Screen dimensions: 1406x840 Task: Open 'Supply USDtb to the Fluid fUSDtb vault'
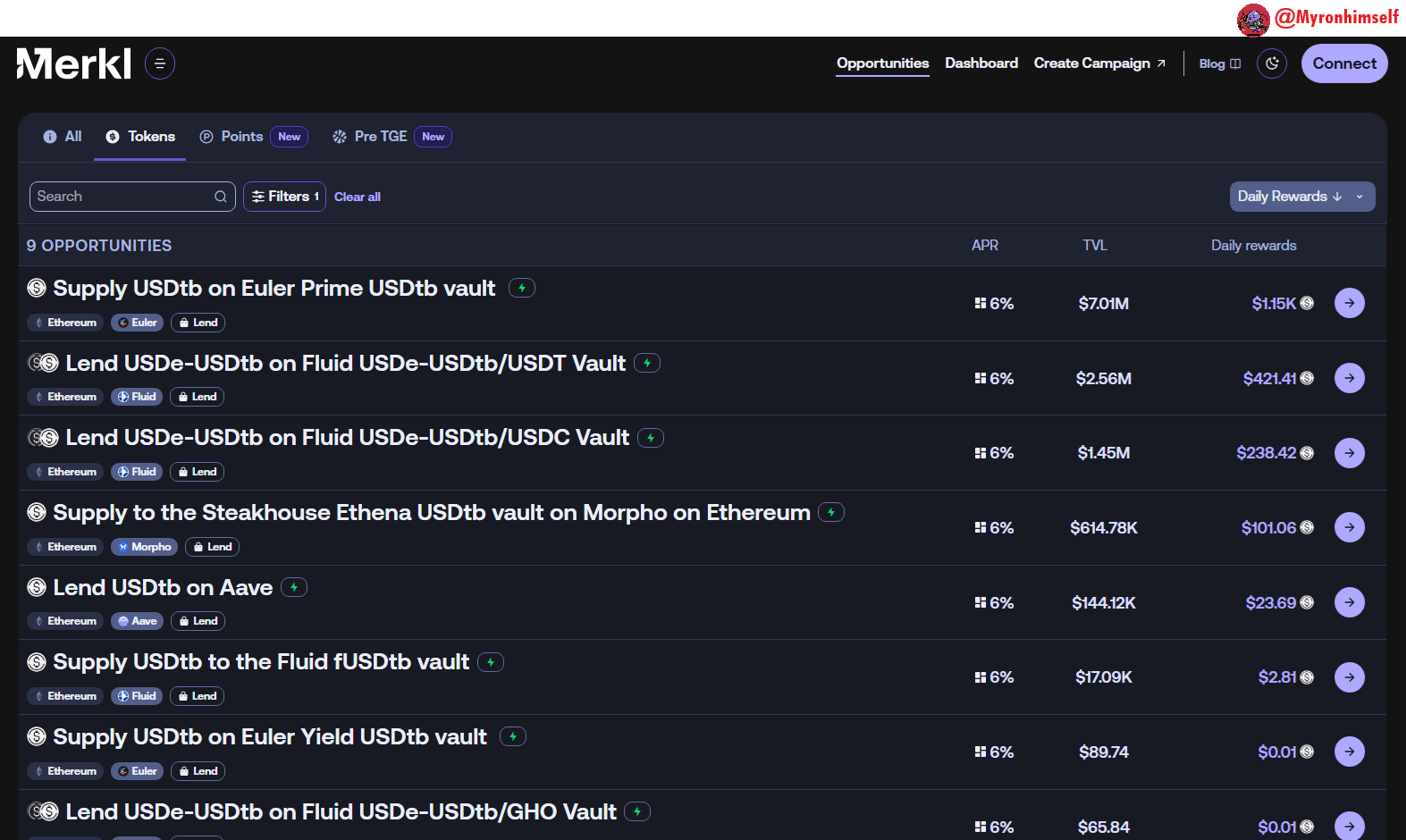point(261,662)
